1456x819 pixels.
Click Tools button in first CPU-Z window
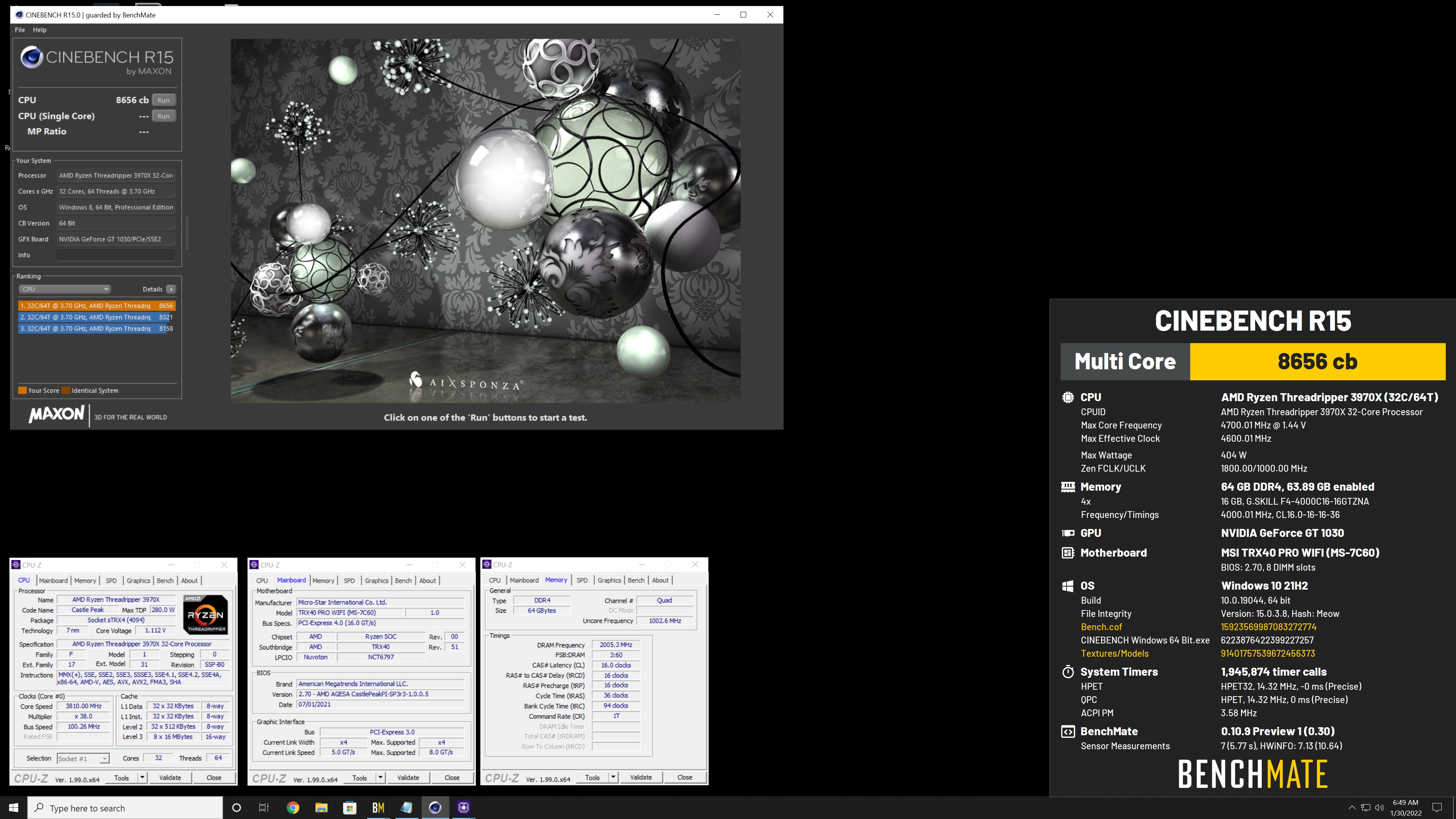tap(121, 778)
